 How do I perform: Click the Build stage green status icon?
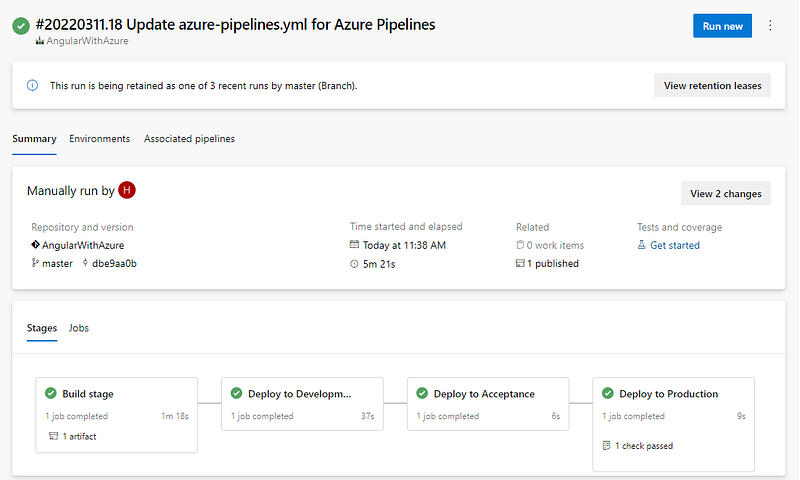pyautogui.click(x=50, y=394)
